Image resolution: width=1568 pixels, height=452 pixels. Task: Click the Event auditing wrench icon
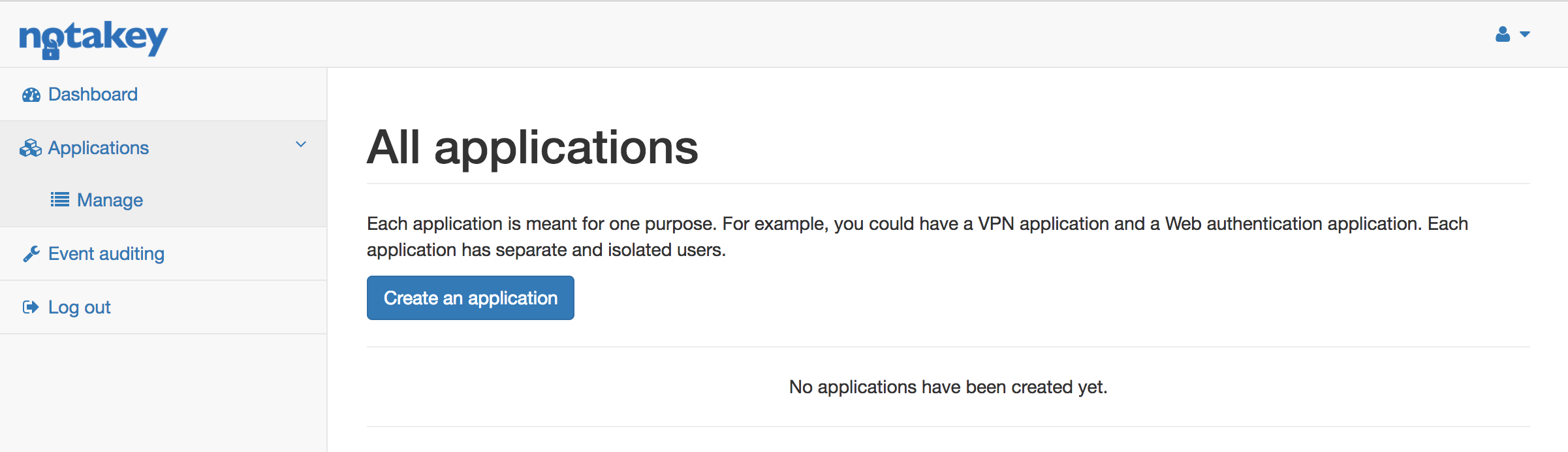(x=31, y=253)
